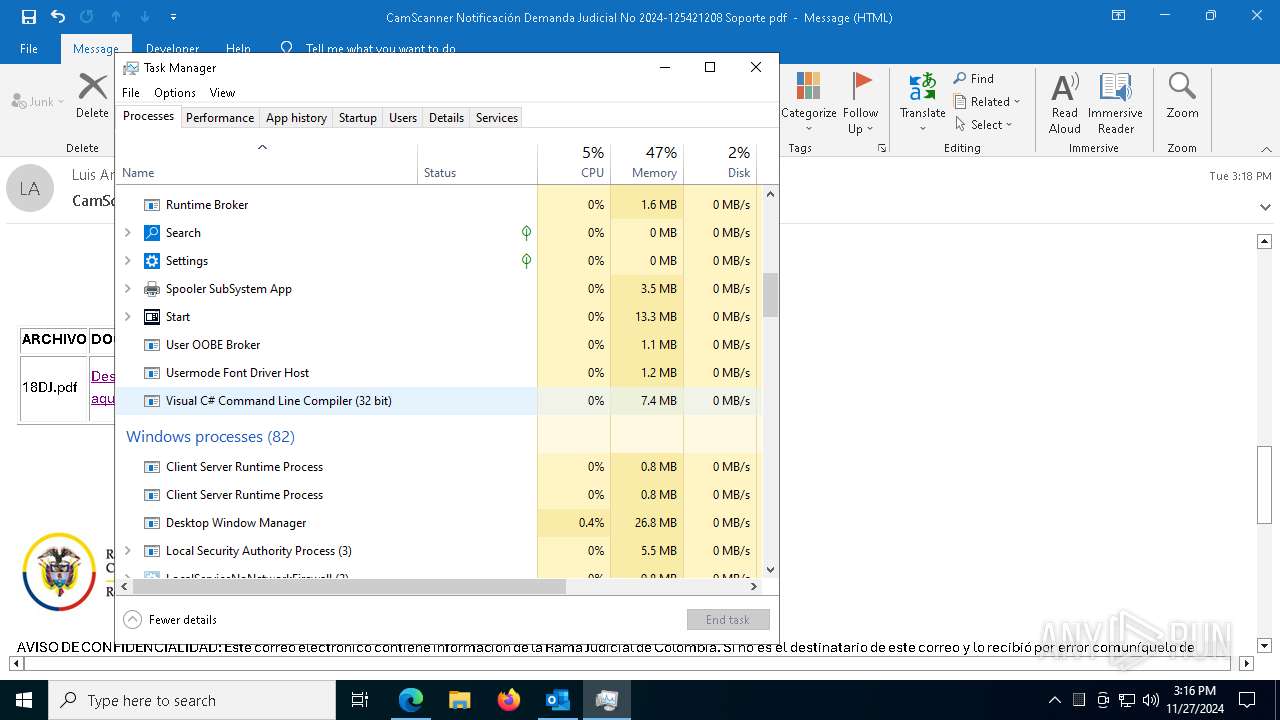Click the Undo arrow in Outlook title bar
Image resolution: width=1280 pixels, height=720 pixels.
(58, 17)
